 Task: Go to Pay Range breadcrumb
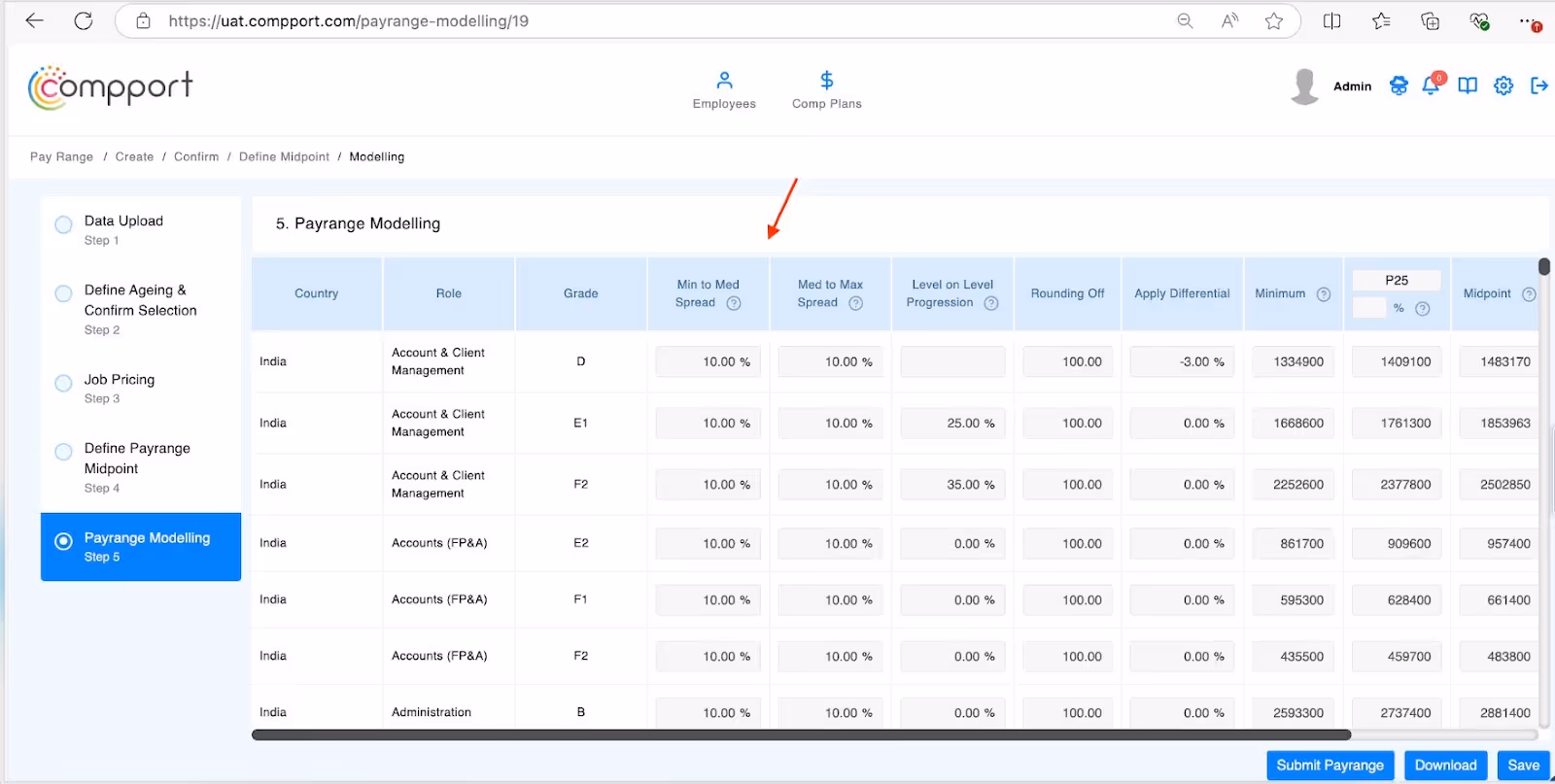(61, 156)
